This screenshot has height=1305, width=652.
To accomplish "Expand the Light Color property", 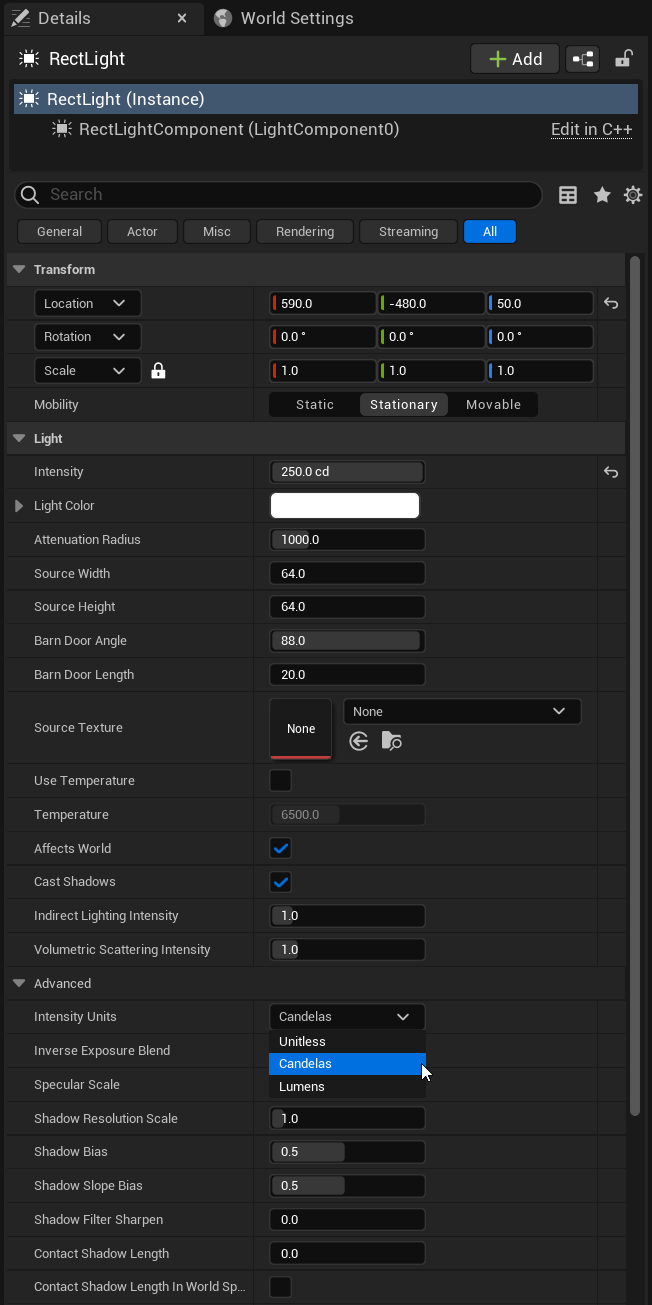I will pyautogui.click(x=19, y=506).
